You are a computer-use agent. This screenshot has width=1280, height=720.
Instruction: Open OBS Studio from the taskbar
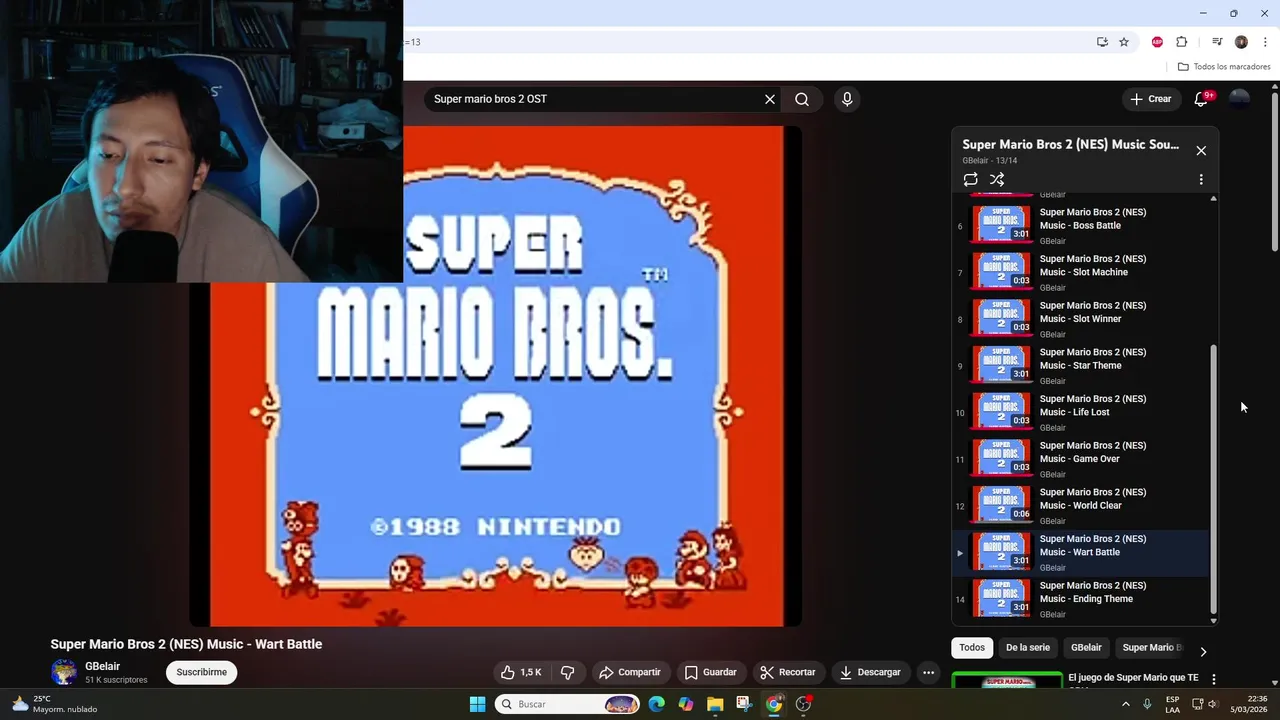pos(803,704)
